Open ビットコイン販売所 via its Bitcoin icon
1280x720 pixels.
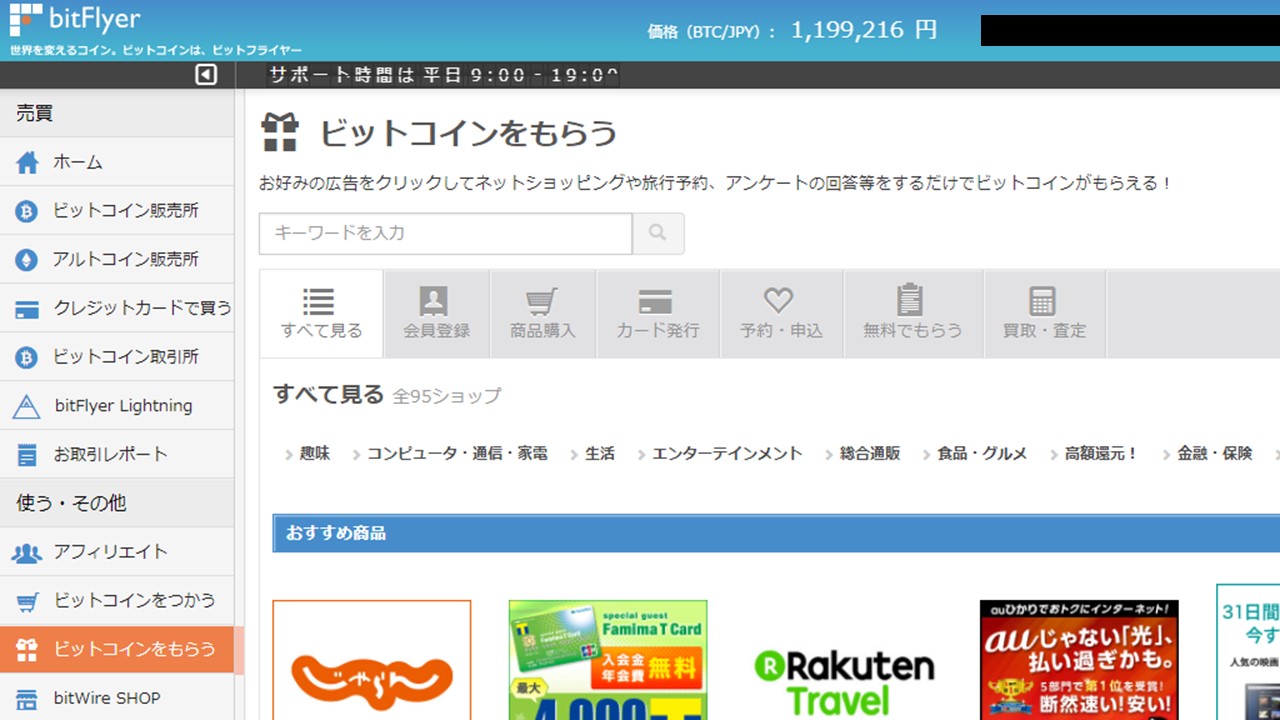point(29,211)
